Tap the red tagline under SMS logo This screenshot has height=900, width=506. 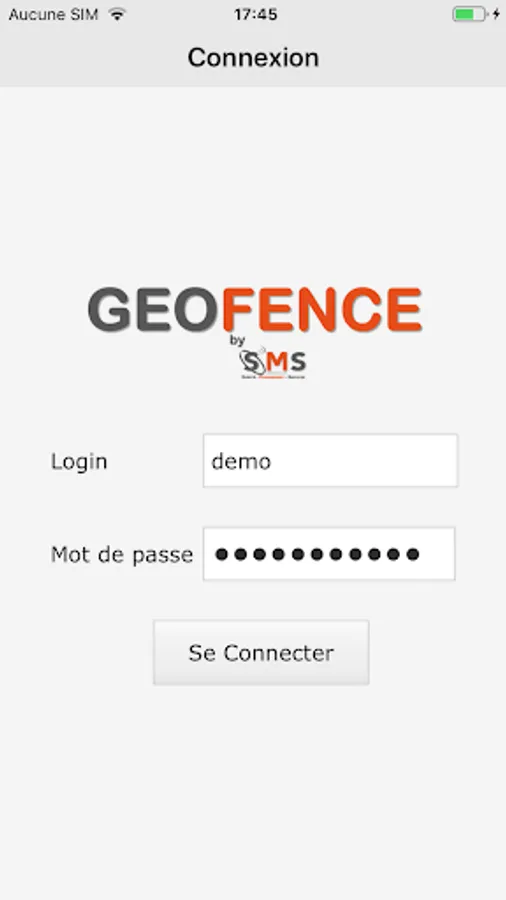(273, 377)
